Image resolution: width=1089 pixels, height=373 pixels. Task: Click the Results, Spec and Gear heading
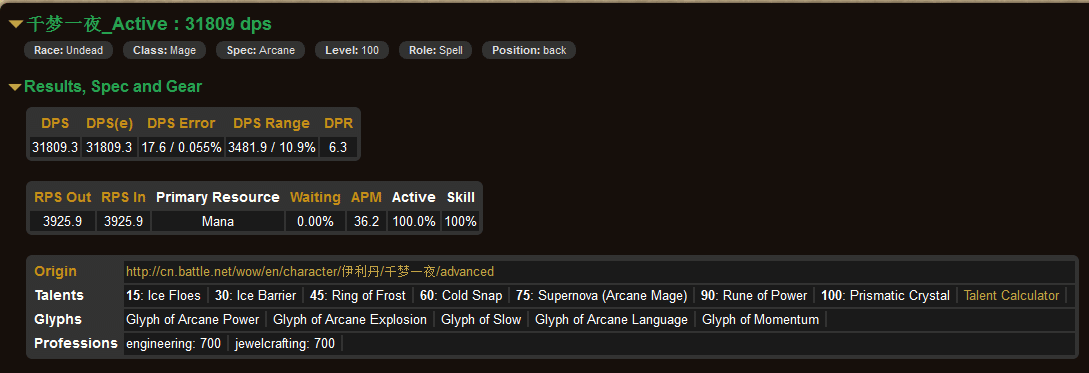113,87
